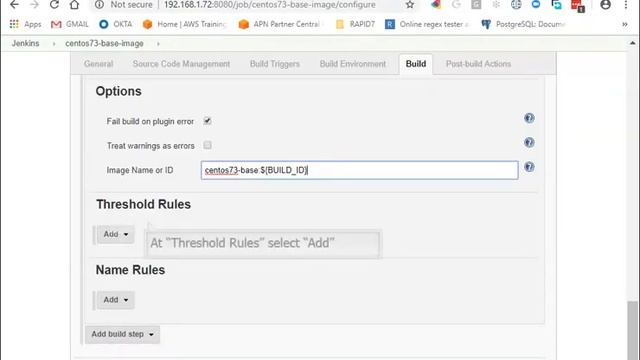The width and height of the screenshot is (640, 360).
Task: Switch to the General tab
Action: 98,64
